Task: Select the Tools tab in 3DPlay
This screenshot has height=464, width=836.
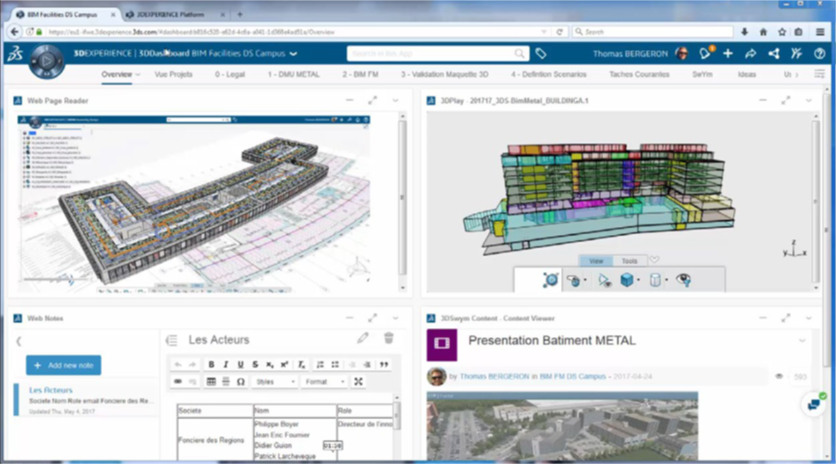Action: (x=630, y=261)
